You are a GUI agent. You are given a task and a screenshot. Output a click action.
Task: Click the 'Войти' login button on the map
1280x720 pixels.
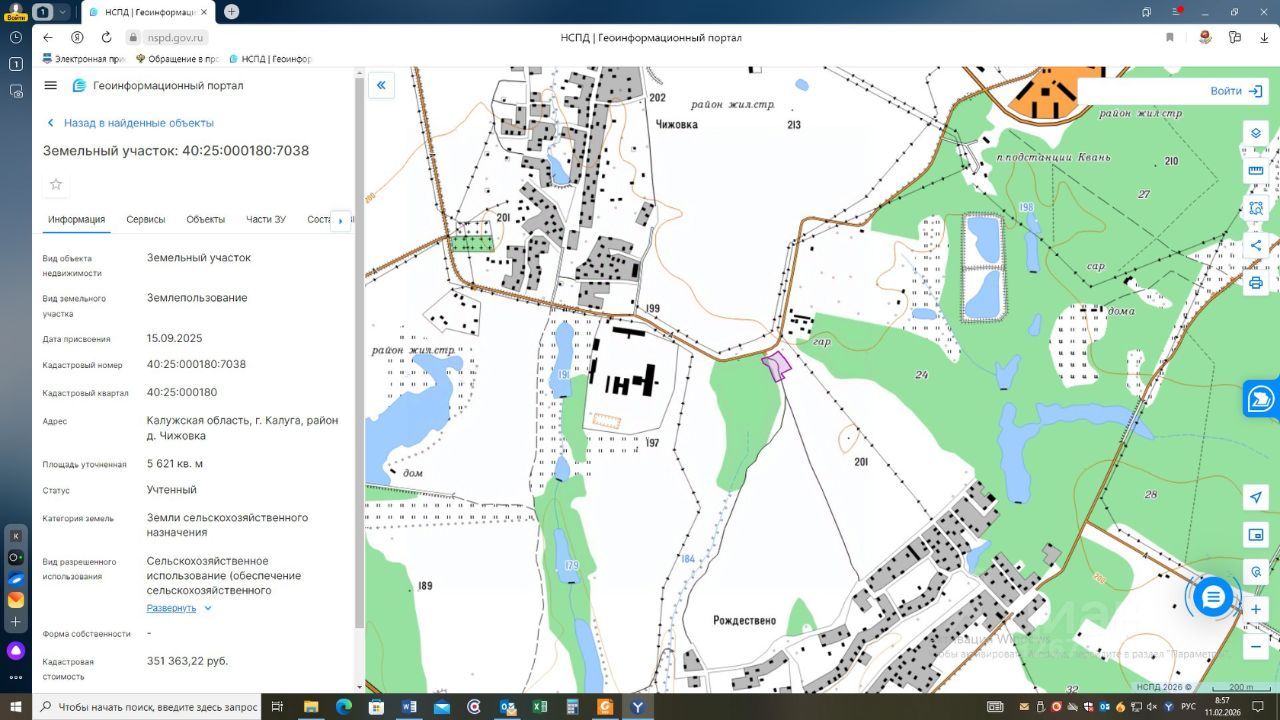click(1236, 91)
